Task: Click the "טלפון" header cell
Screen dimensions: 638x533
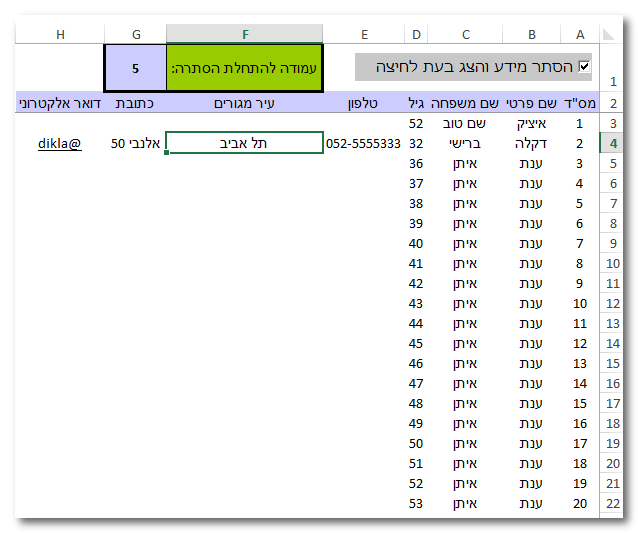Action: (364, 102)
